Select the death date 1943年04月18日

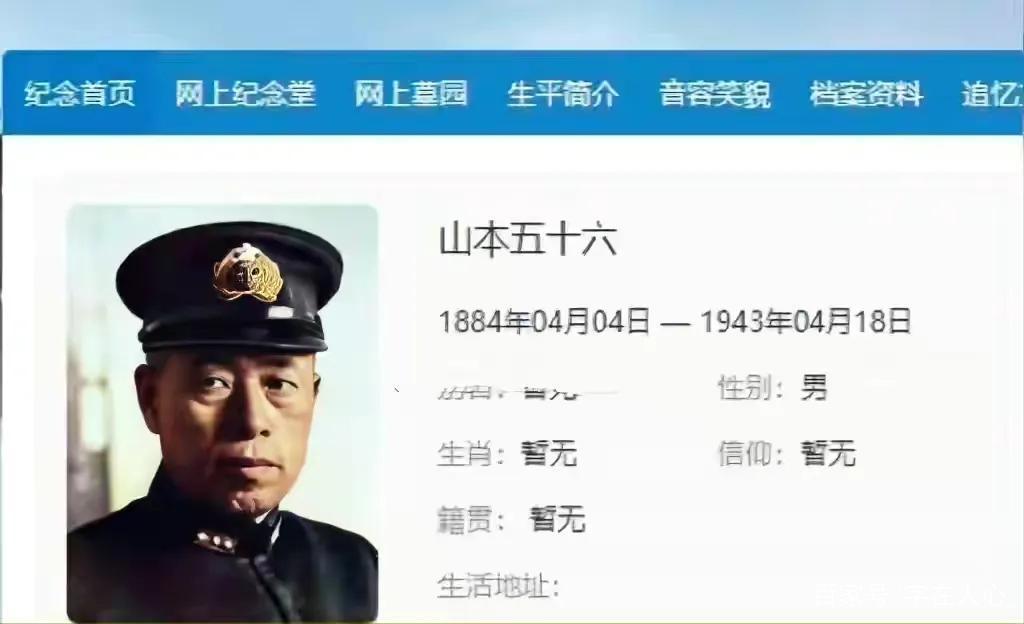tap(806, 322)
